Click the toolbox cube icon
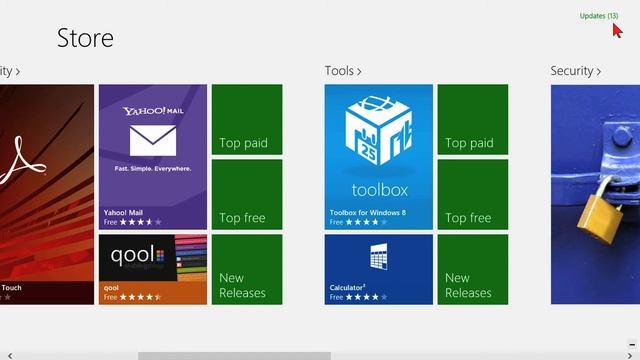Image resolution: width=640 pixels, height=360 pixels. [378, 131]
